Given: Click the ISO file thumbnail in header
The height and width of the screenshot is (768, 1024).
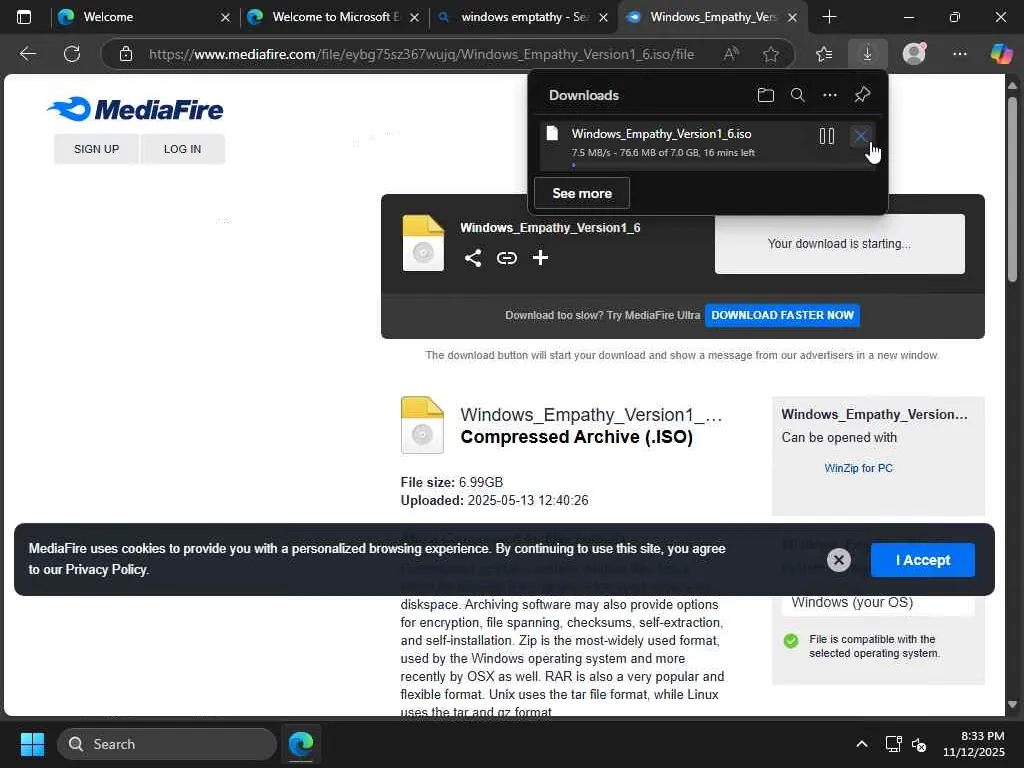Looking at the screenshot, I should [x=423, y=243].
